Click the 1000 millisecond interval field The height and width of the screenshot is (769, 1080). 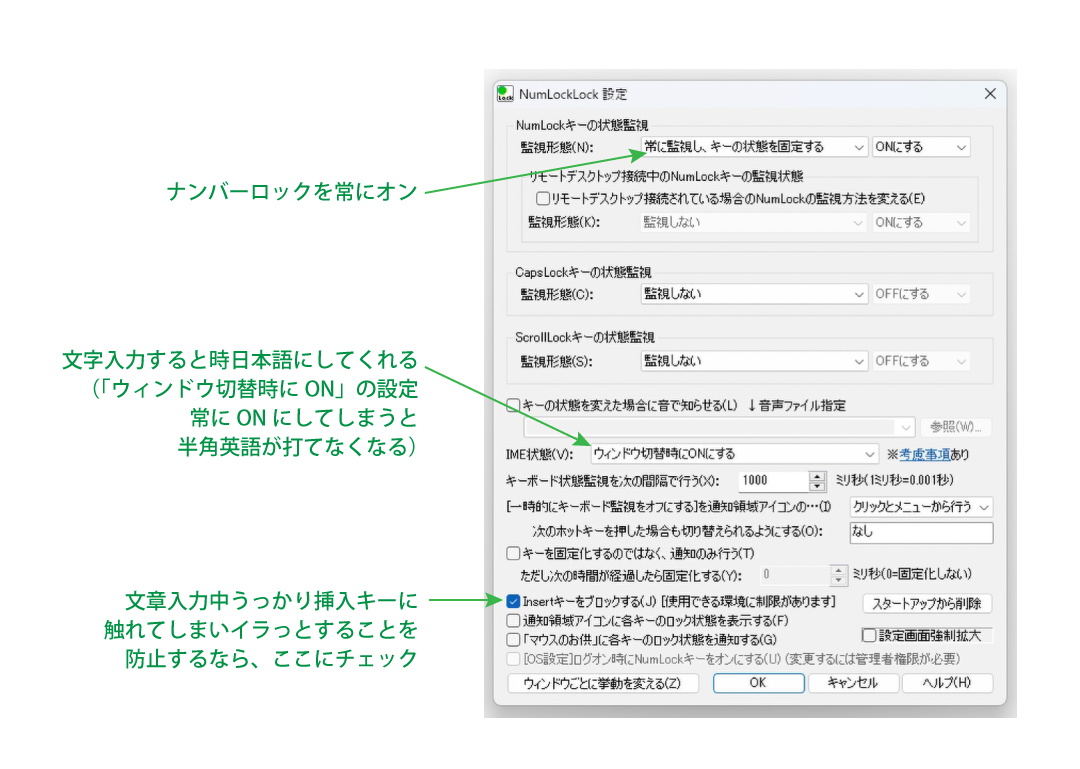coord(773,480)
